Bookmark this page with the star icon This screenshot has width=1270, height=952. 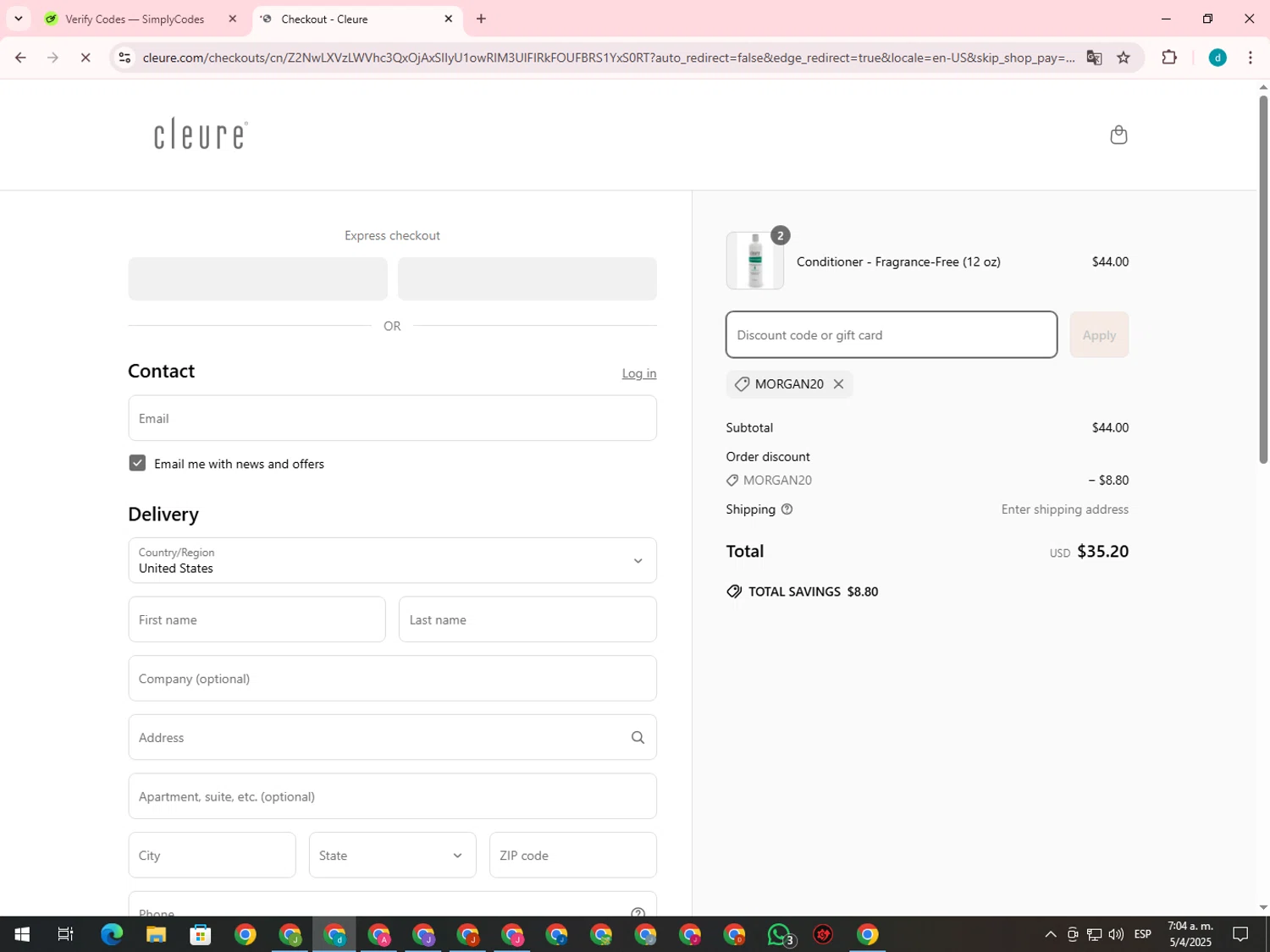[1124, 58]
